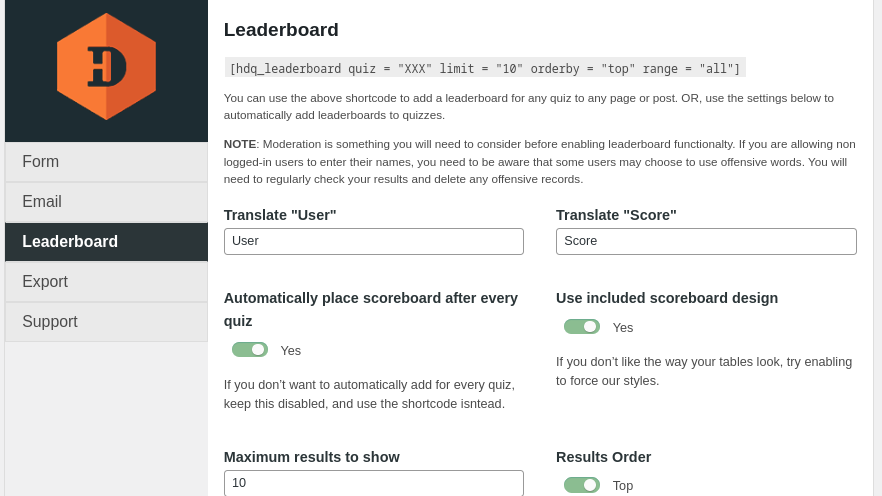Click the Maximum results to show label
The height and width of the screenshot is (496, 882).
311,457
